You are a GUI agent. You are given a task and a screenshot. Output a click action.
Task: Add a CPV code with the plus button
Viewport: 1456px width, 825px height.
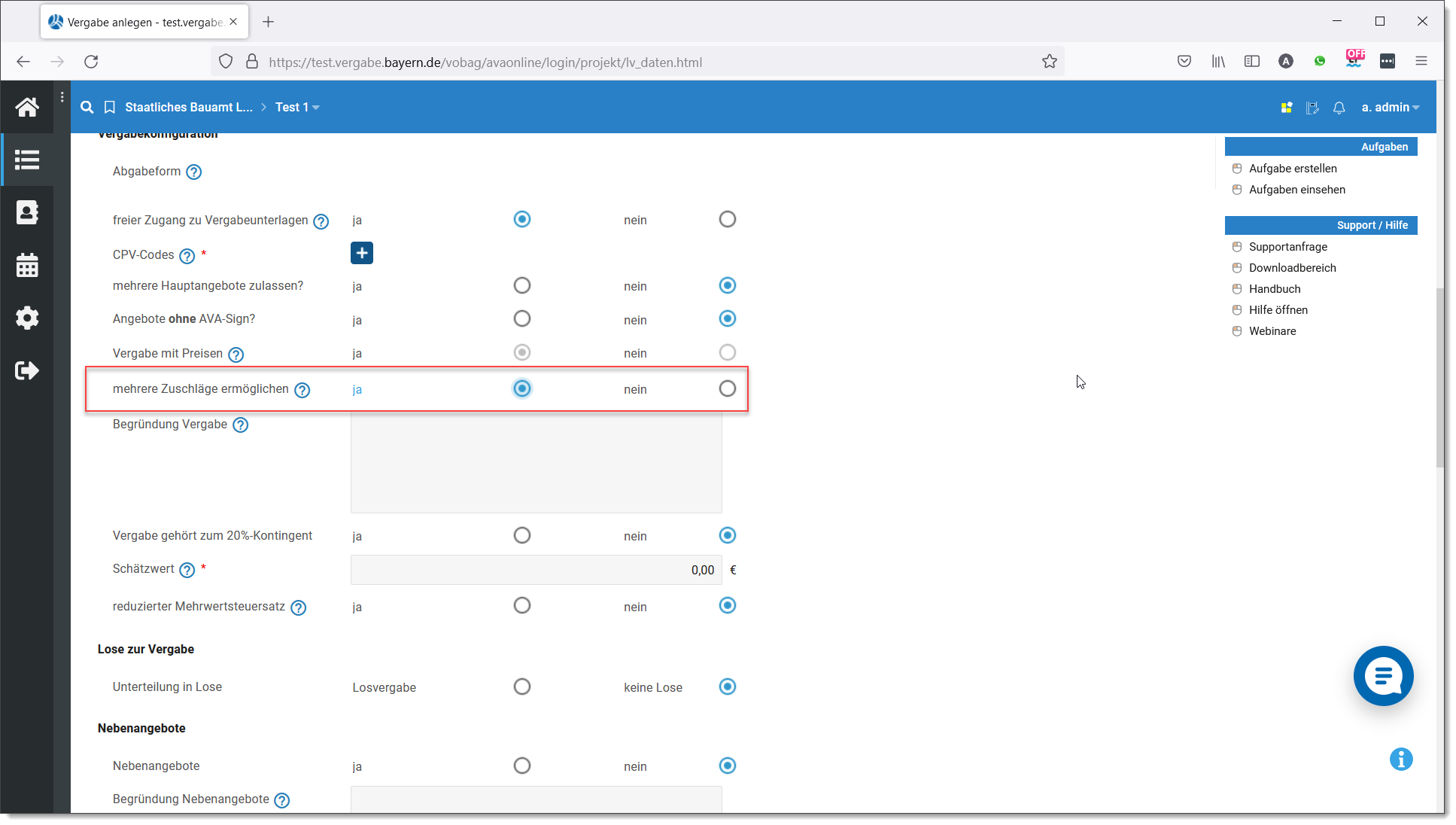click(x=362, y=253)
